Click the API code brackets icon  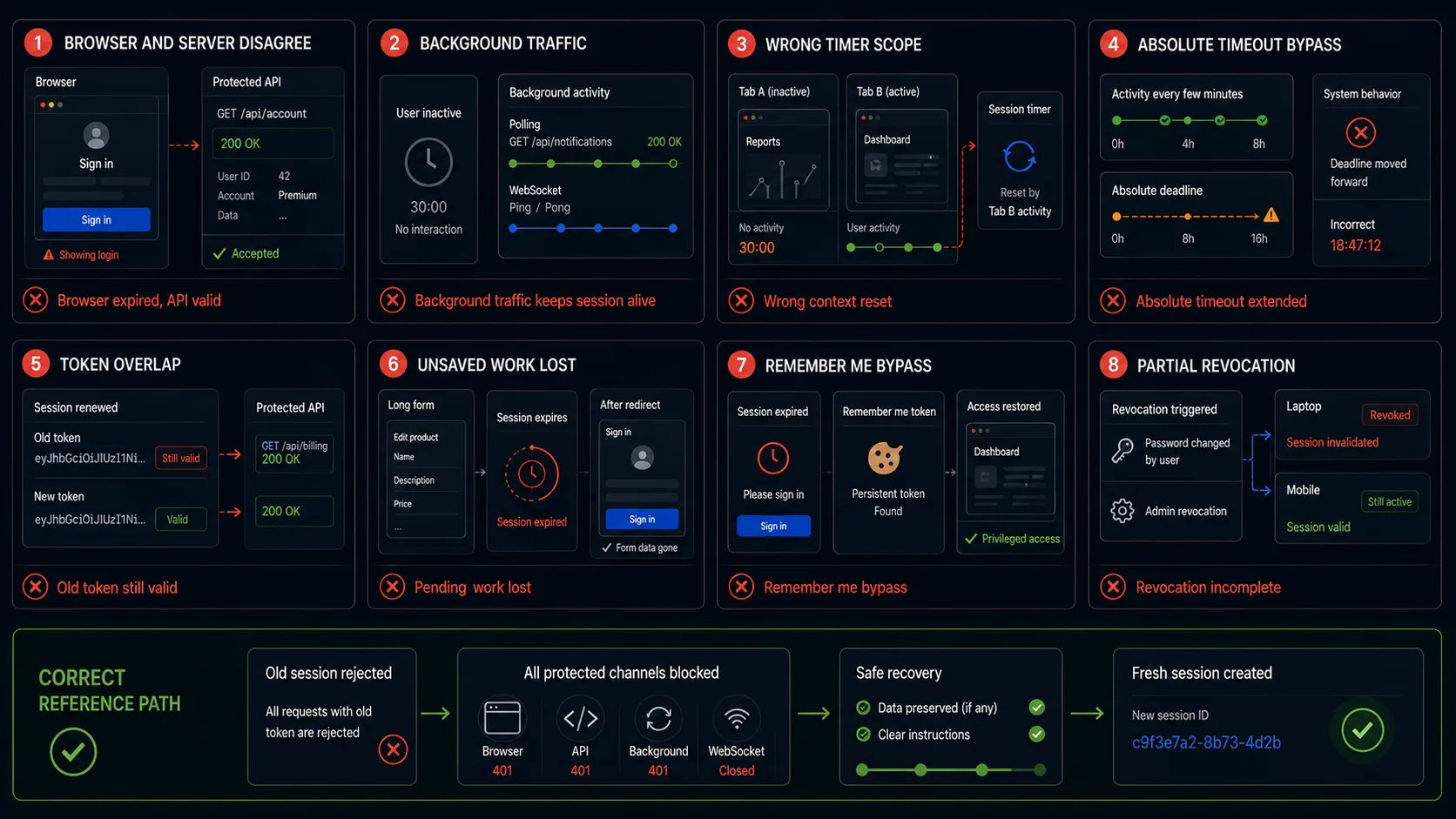click(580, 718)
